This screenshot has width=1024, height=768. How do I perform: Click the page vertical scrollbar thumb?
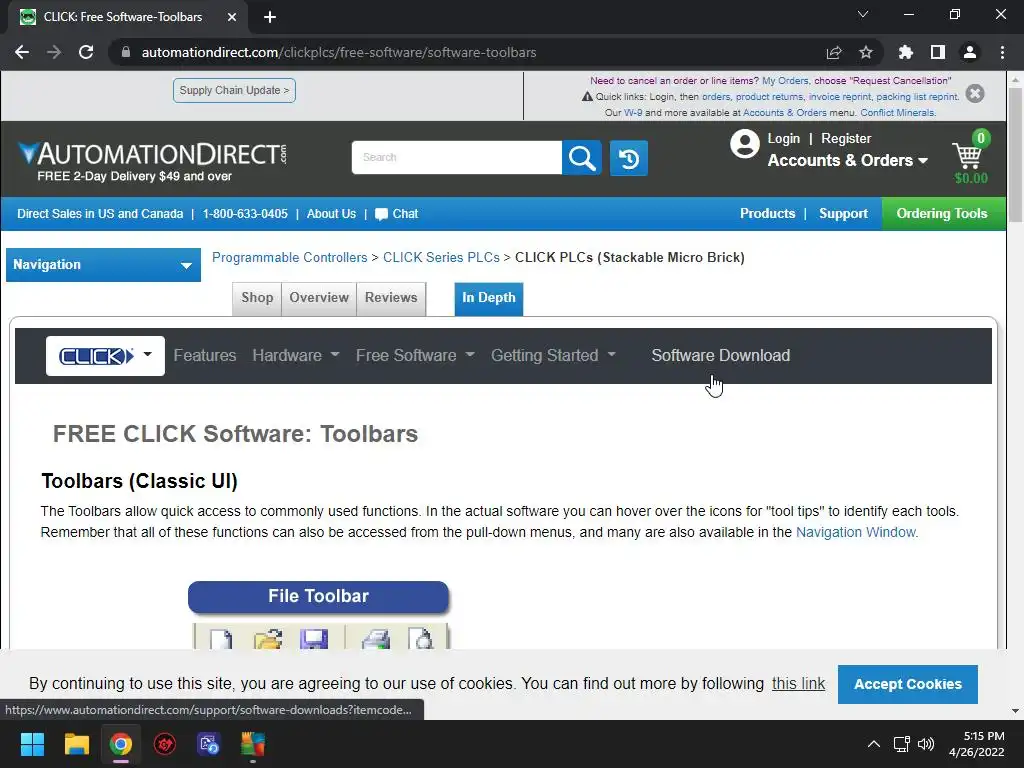(x=1015, y=154)
